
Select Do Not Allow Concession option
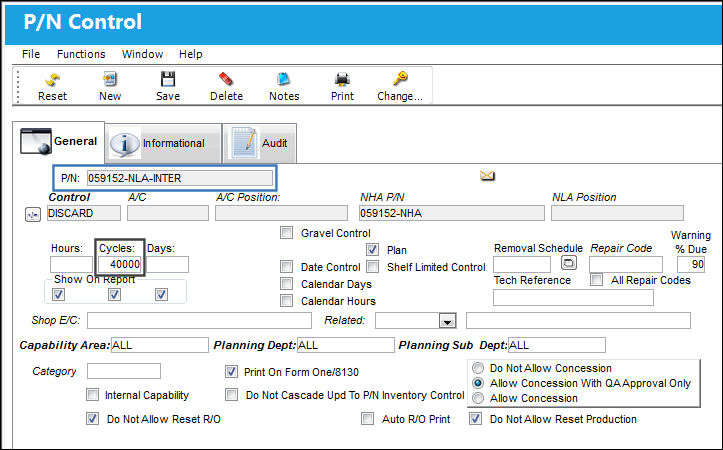(478, 368)
